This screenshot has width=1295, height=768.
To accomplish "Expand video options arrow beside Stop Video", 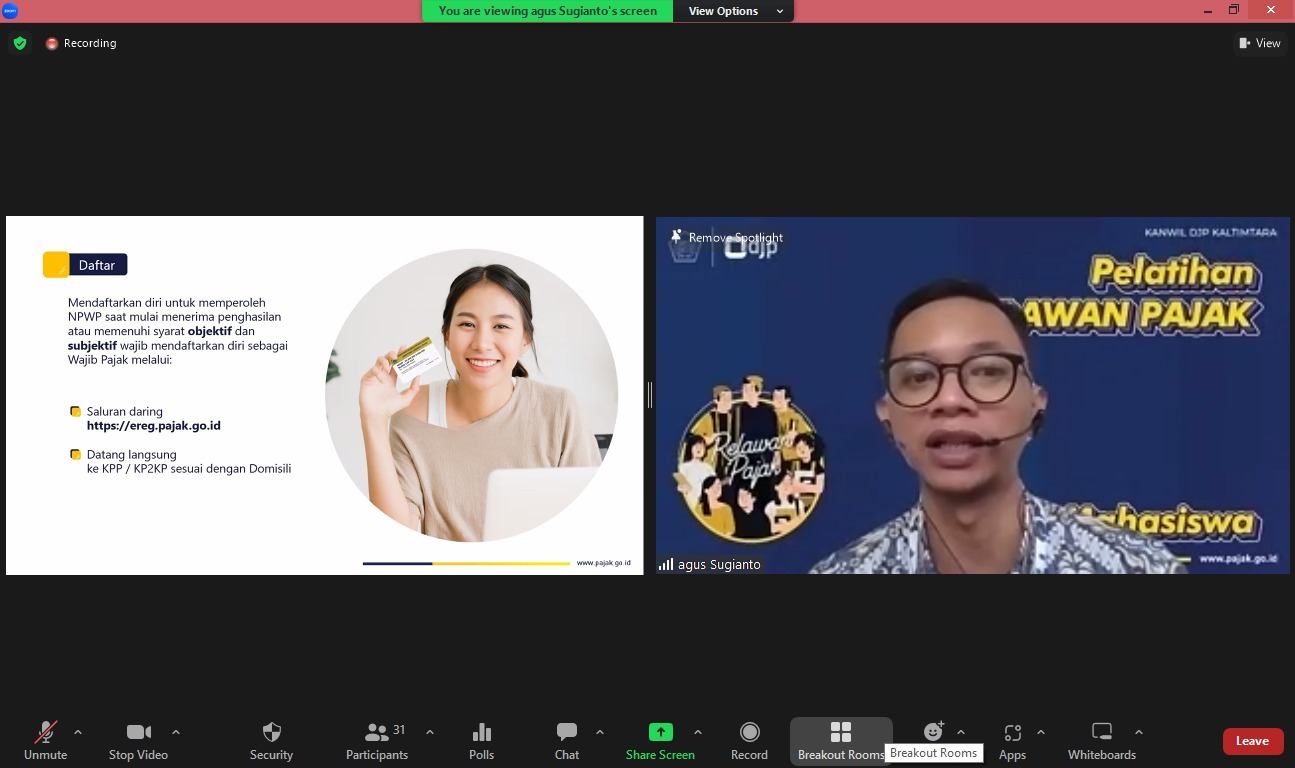I will click(x=176, y=732).
